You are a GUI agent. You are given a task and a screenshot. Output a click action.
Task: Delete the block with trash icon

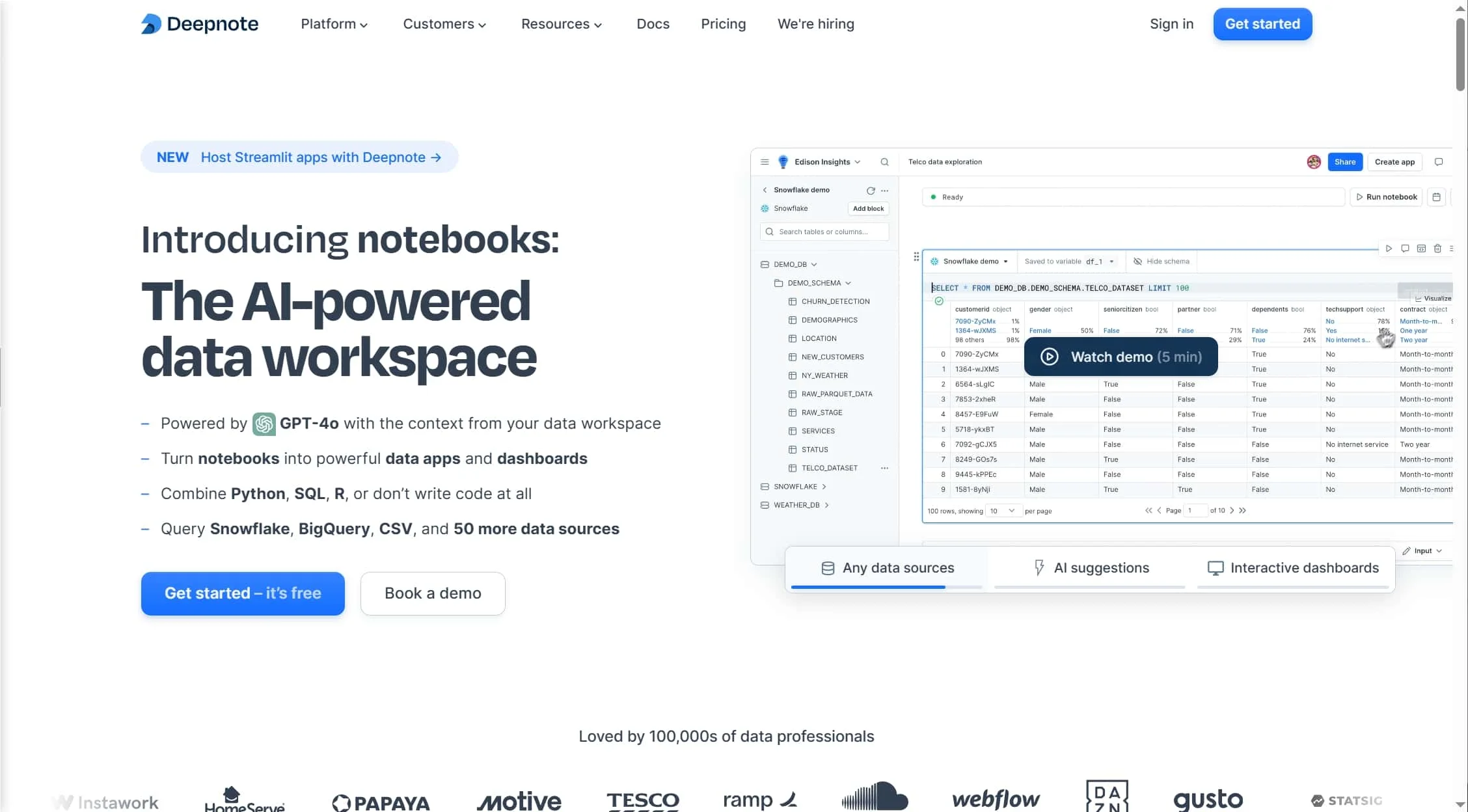tap(1437, 249)
